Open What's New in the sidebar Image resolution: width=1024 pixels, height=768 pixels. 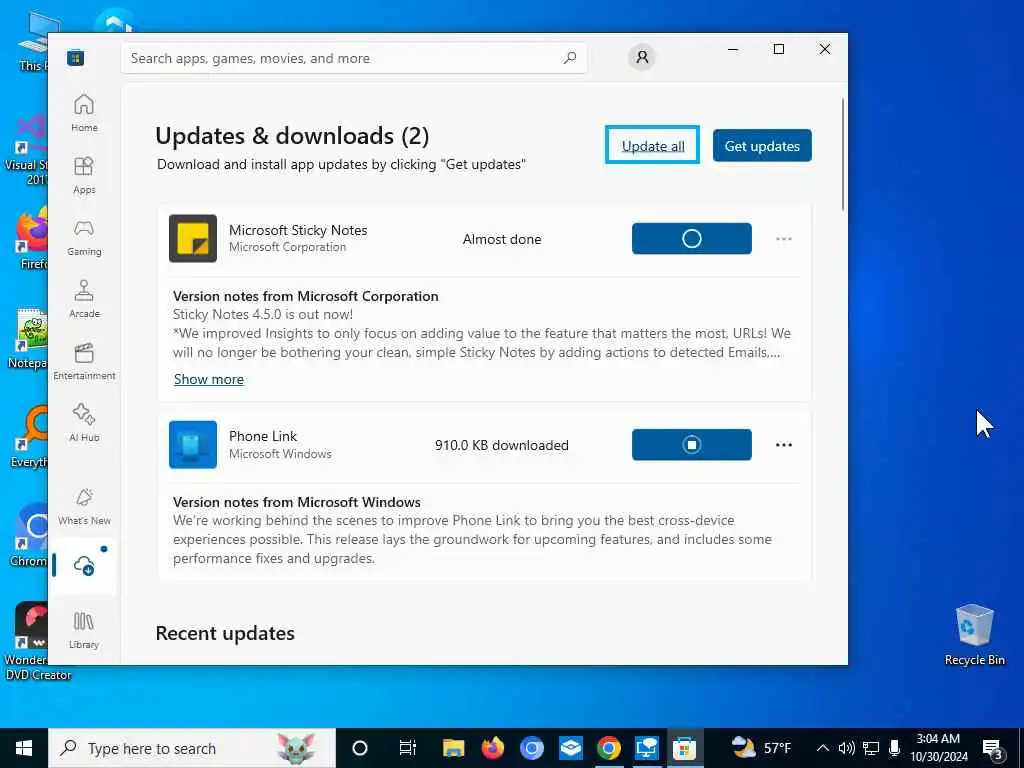tap(84, 506)
